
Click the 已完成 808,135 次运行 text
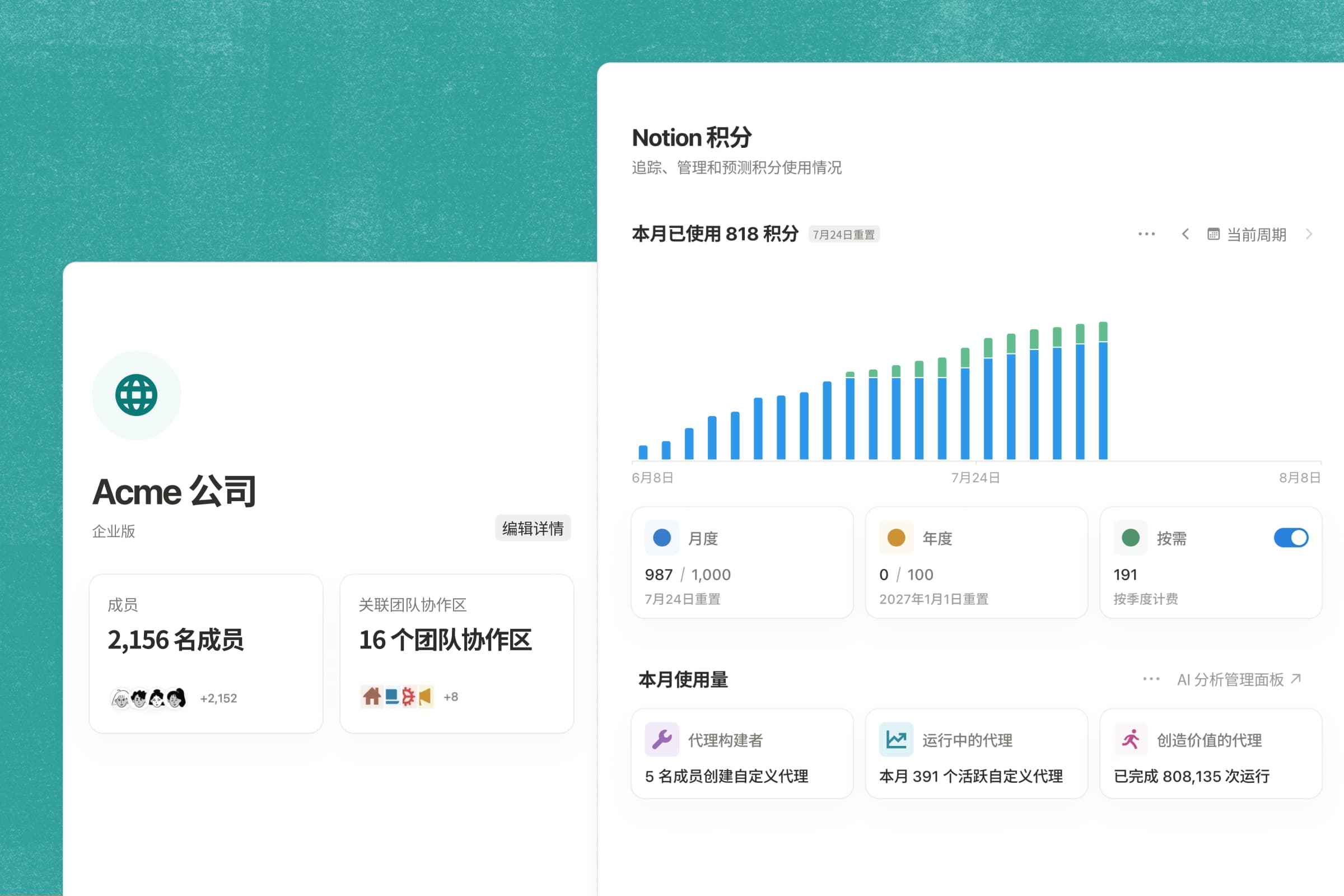(x=1192, y=776)
